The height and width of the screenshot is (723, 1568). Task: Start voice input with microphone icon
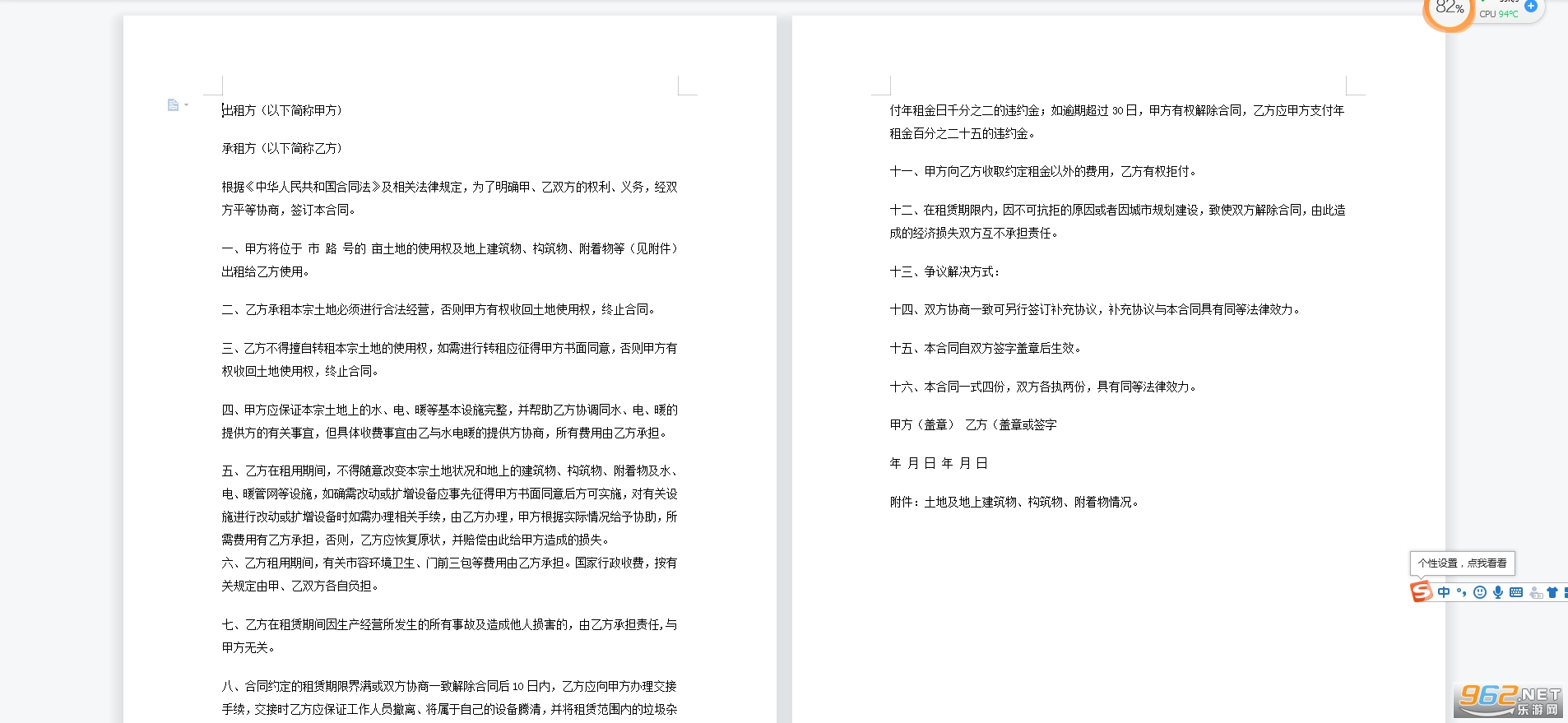coord(1498,592)
